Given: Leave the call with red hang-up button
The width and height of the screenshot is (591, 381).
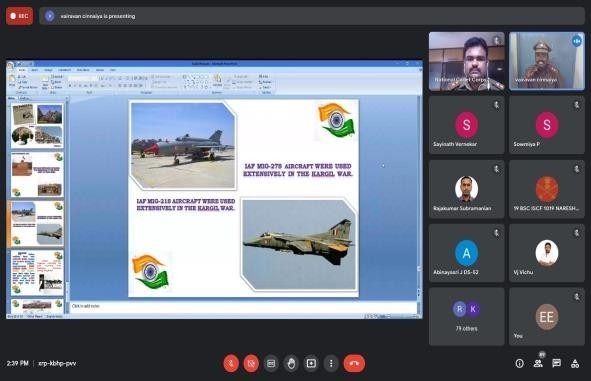Looking at the screenshot, I should [x=354, y=364].
